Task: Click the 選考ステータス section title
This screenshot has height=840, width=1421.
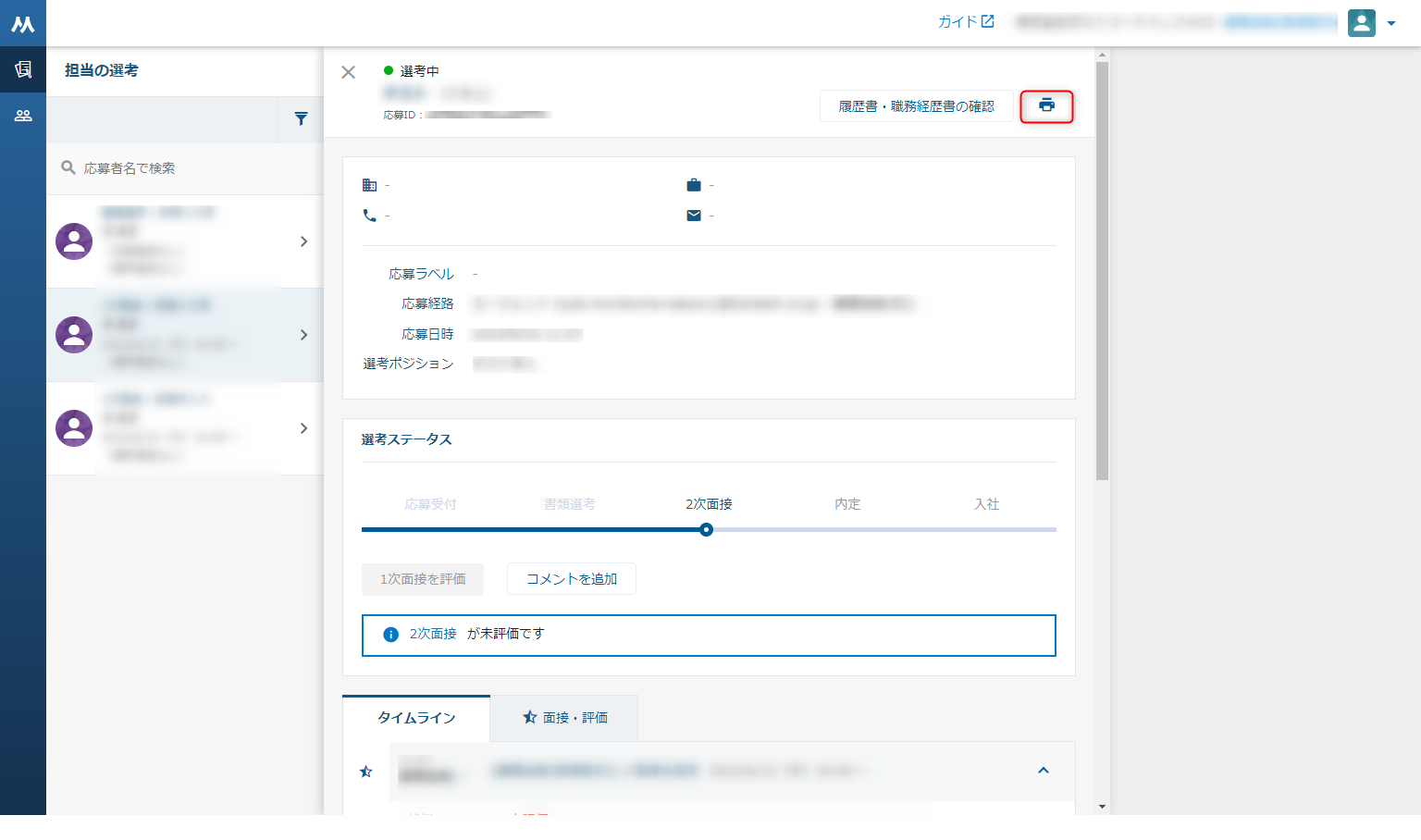Action: click(406, 439)
